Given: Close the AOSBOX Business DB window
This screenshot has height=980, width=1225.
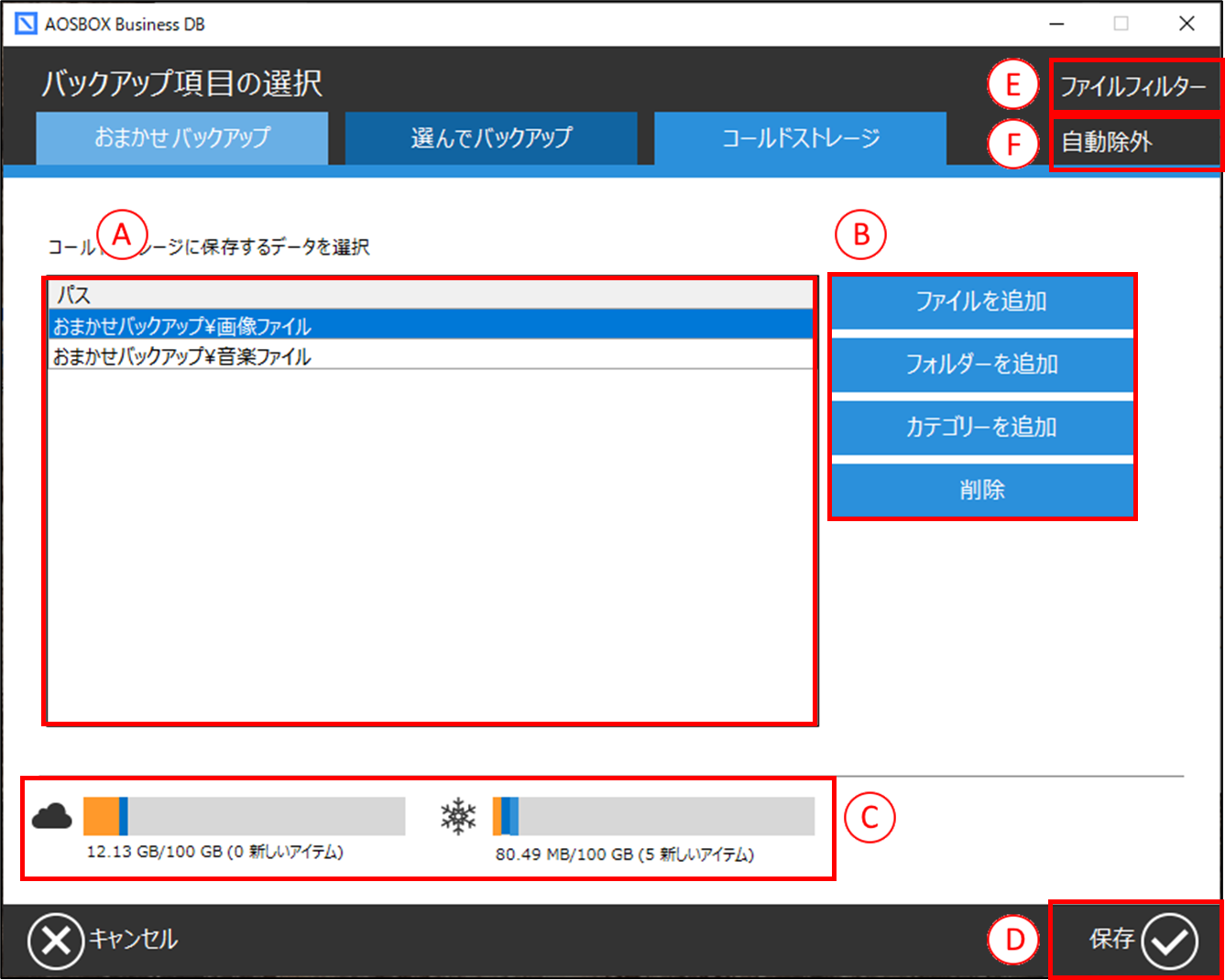Looking at the screenshot, I should (1187, 24).
